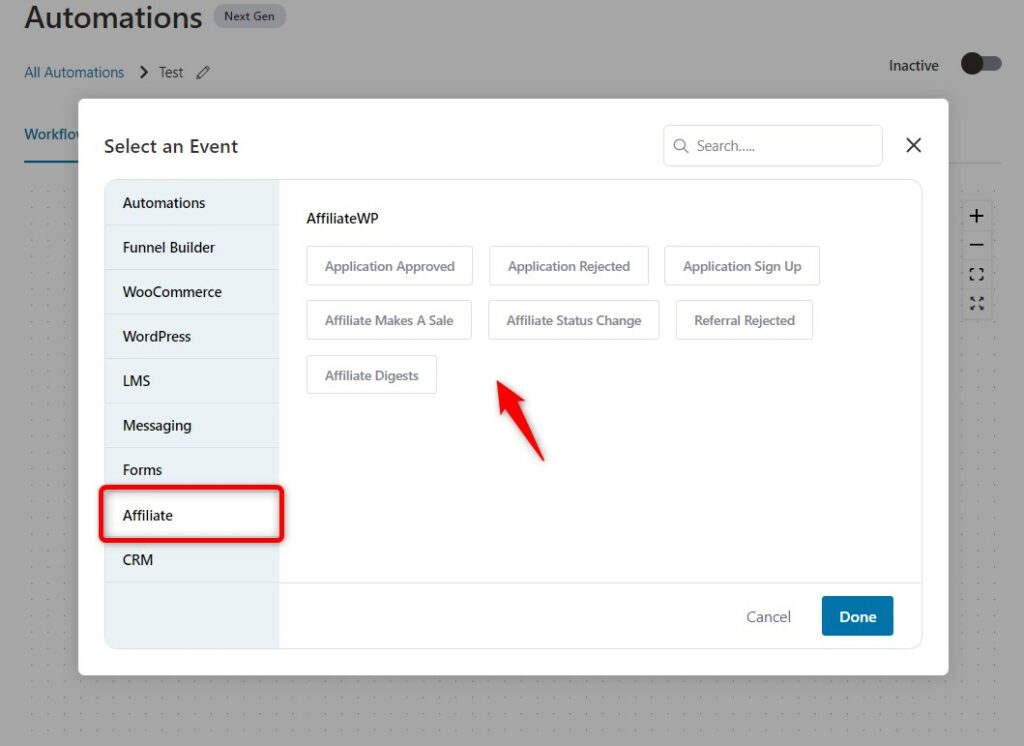Focus the event Search field
Viewport: 1024px width, 746px height.
click(773, 146)
